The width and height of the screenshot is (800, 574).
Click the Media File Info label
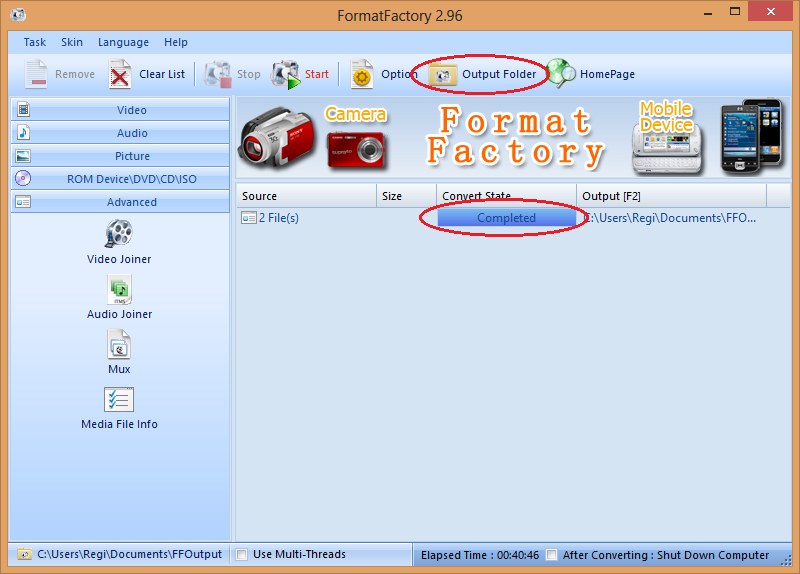click(x=119, y=424)
